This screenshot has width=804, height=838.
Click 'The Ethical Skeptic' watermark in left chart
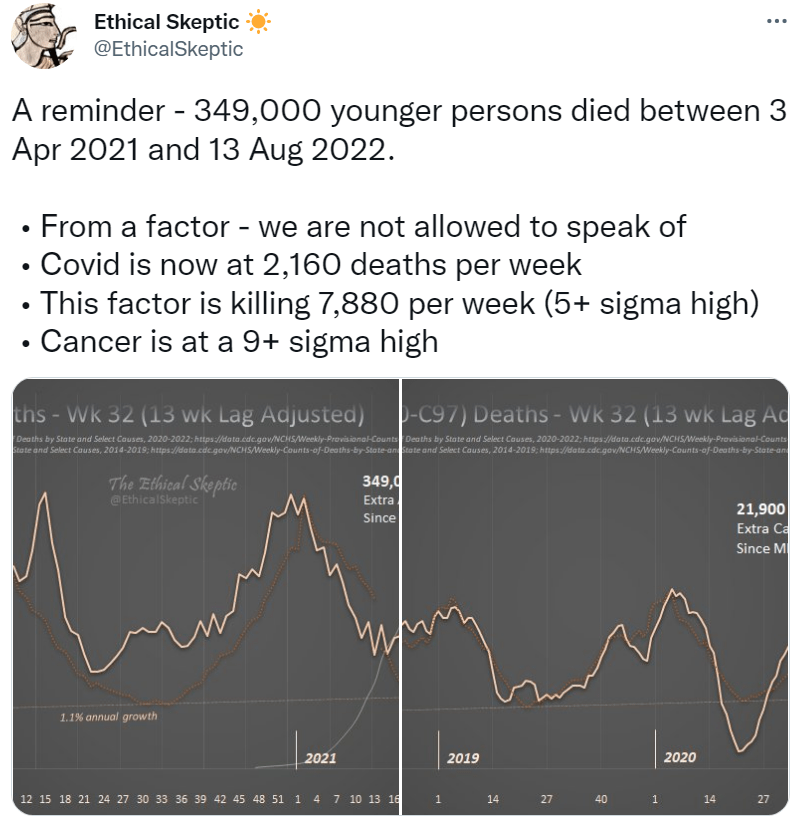click(172, 485)
